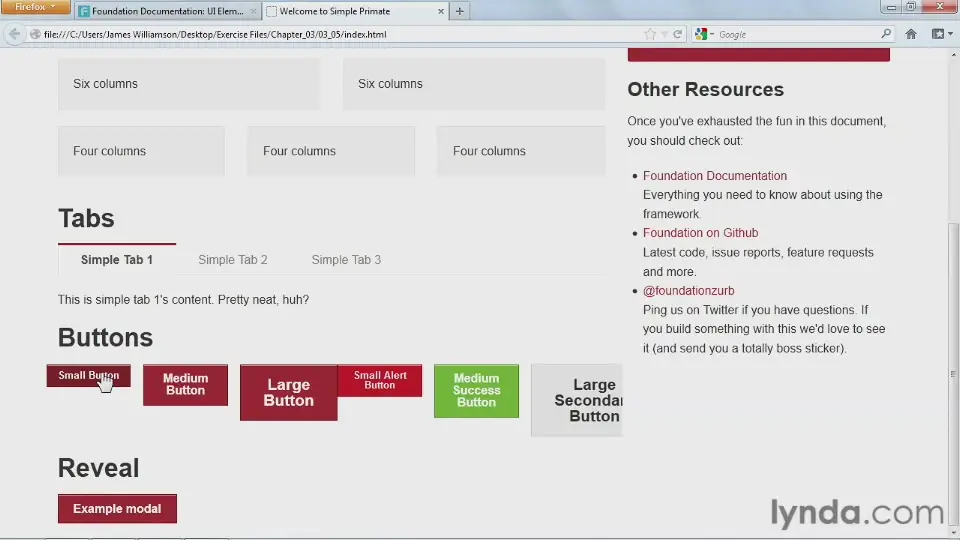
Task: Click the Medium Button
Action: coord(186,384)
